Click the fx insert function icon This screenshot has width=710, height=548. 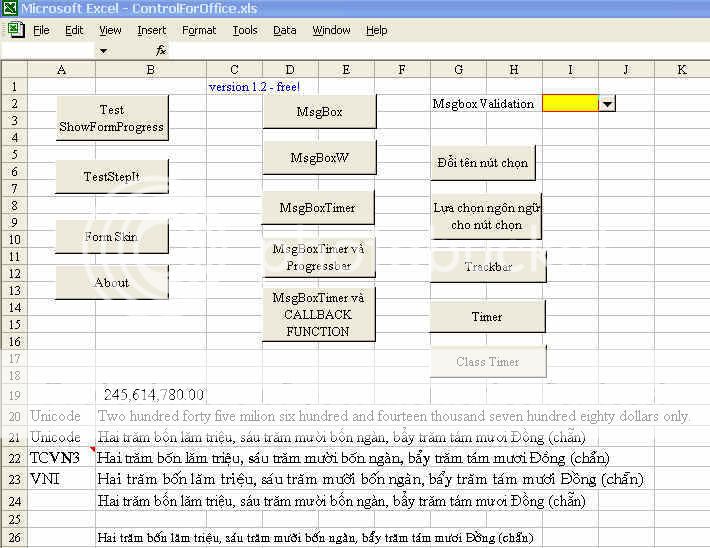tap(160, 50)
